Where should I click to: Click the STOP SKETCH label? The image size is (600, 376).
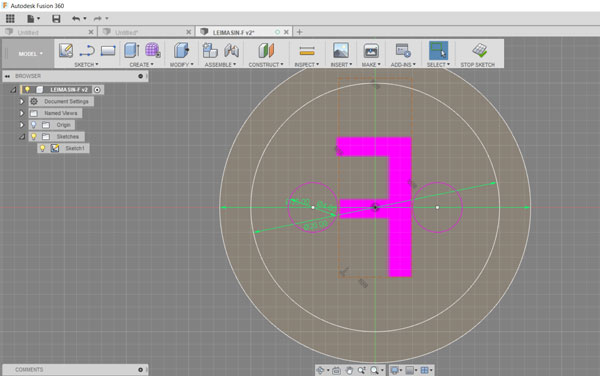(478, 65)
